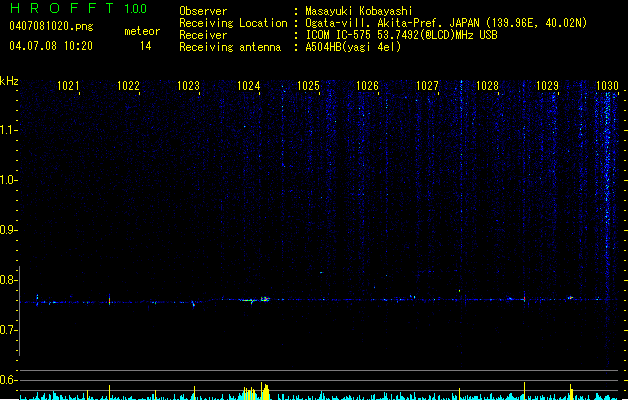The height and width of the screenshot is (400, 629).
Task: Click the HROFFT 1.0.0 title text
Action: [78, 8]
